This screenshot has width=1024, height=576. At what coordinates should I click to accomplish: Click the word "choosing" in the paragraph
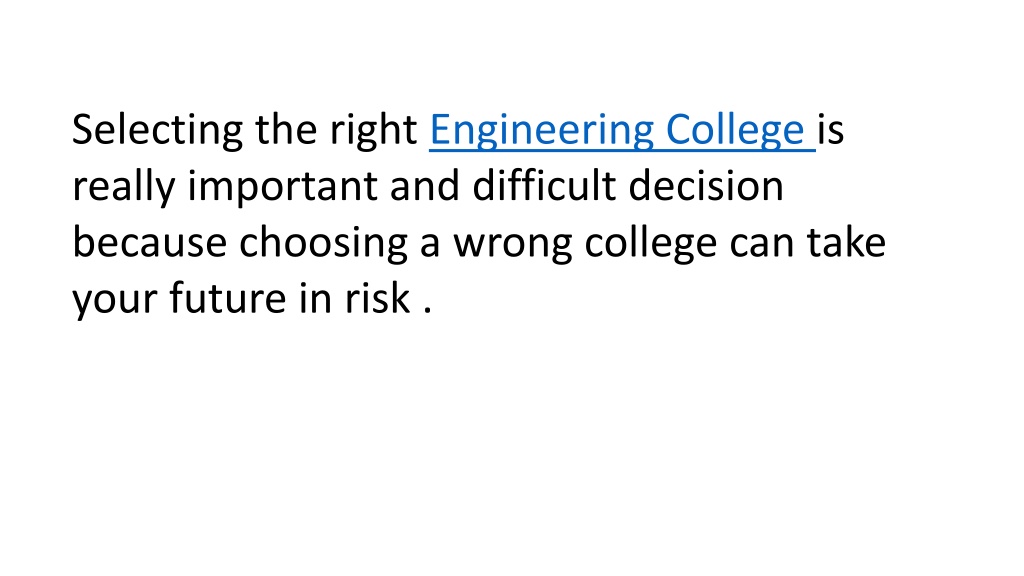point(323,244)
